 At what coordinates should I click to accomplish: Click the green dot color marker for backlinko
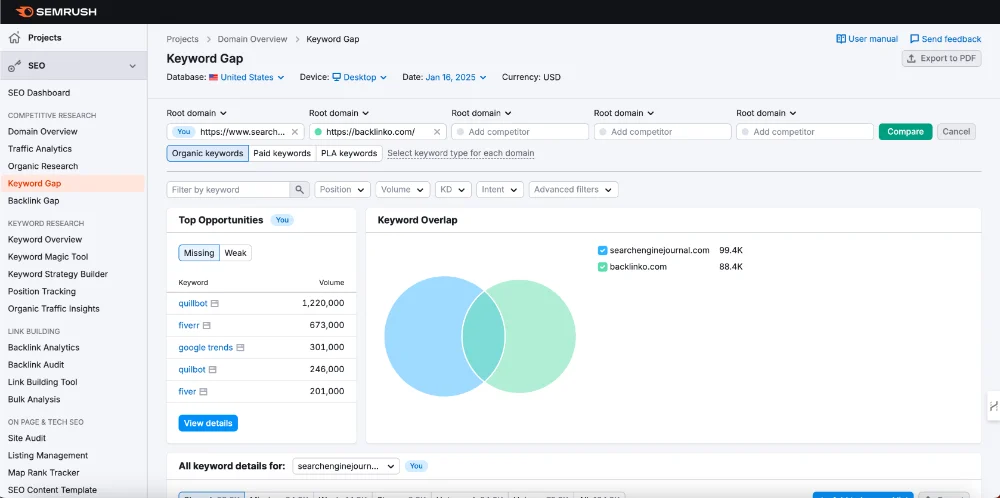click(318, 132)
